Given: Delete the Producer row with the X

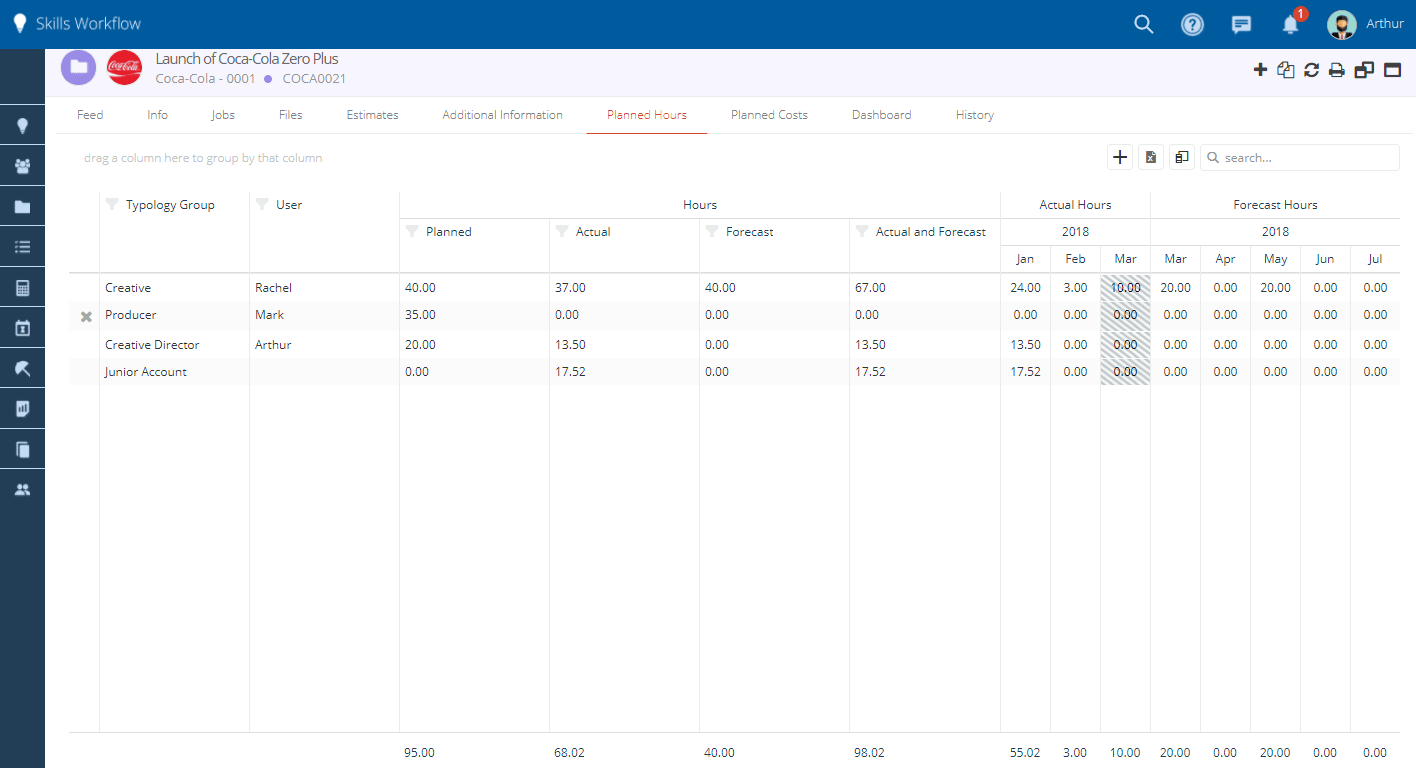Looking at the screenshot, I should tap(86, 316).
